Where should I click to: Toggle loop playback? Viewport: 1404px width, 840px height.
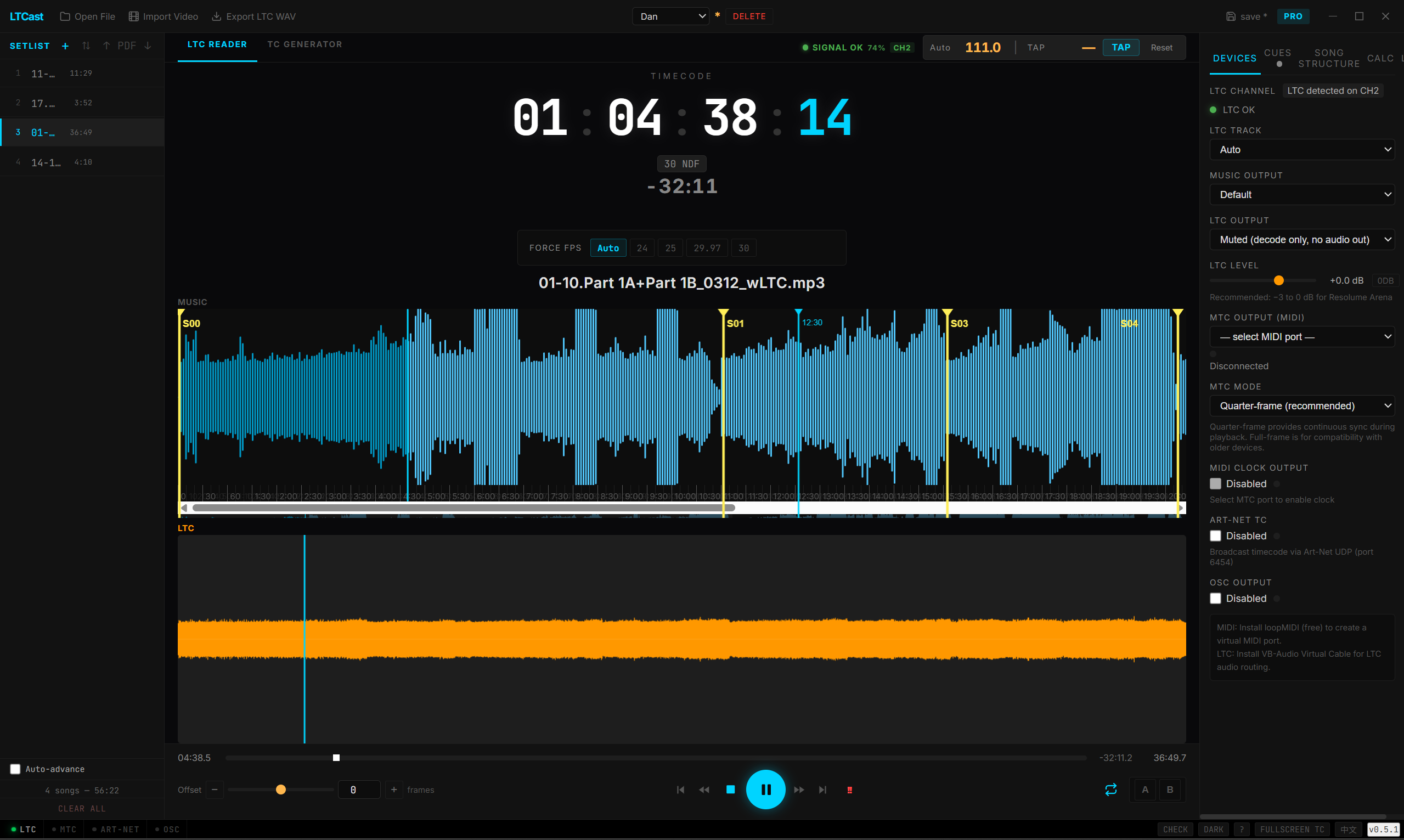click(x=1111, y=790)
